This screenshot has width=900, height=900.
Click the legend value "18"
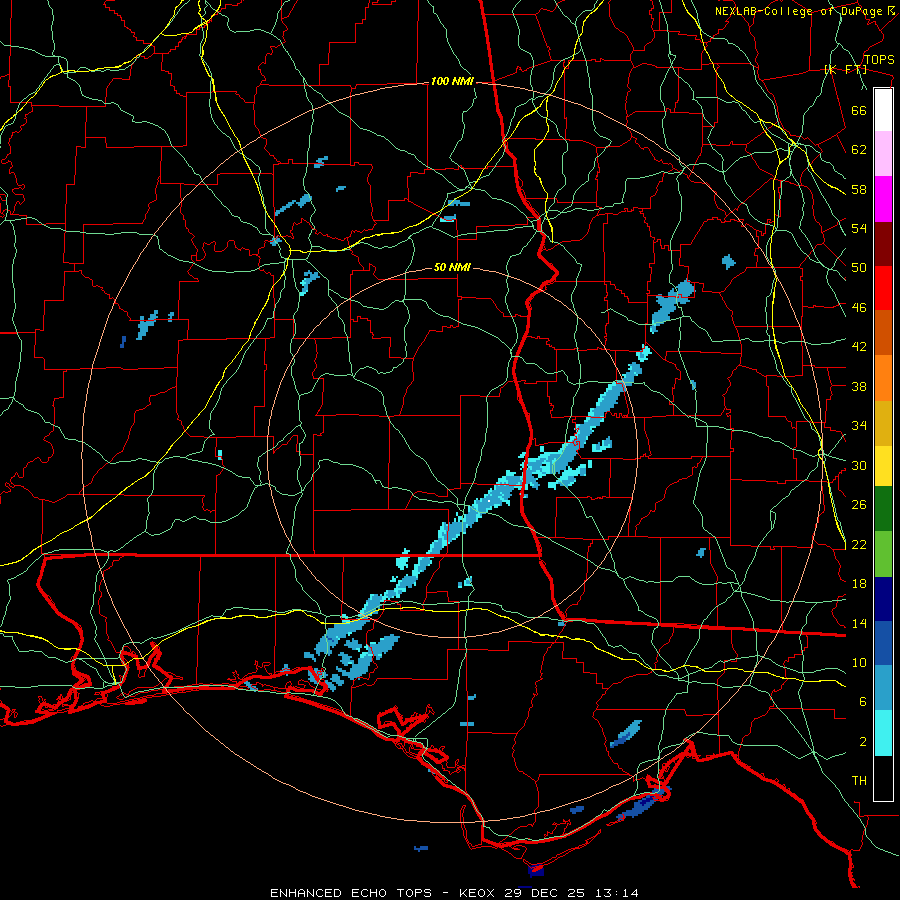tap(859, 584)
